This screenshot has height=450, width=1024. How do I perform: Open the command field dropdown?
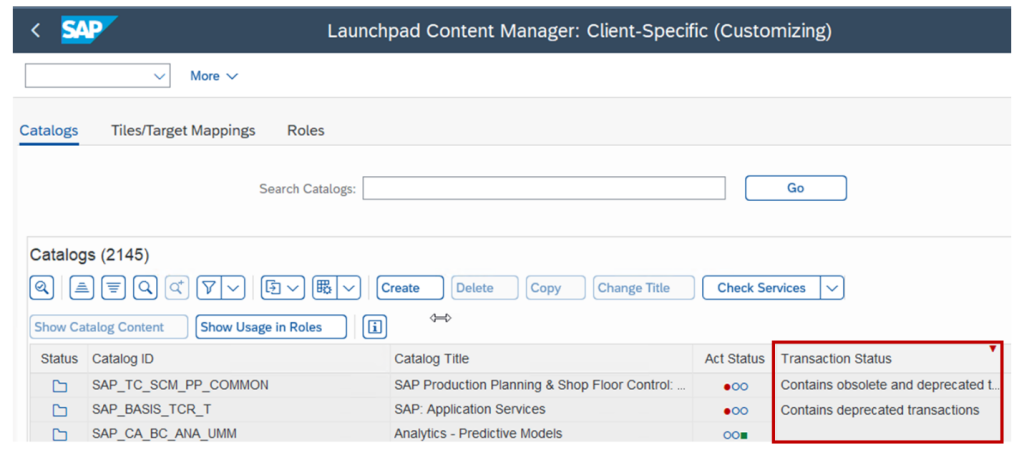[x=160, y=76]
